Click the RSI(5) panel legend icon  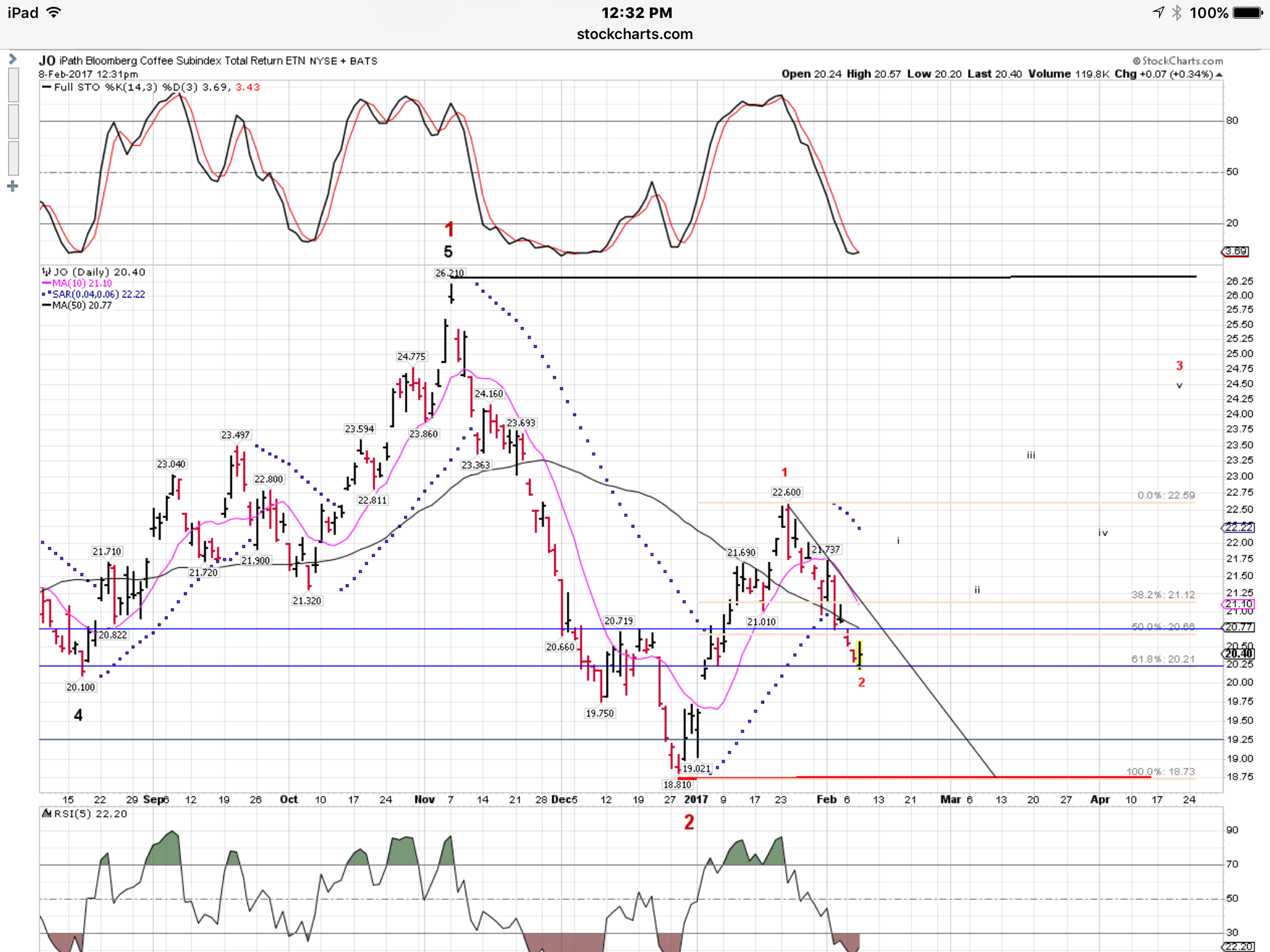pos(47,813)
